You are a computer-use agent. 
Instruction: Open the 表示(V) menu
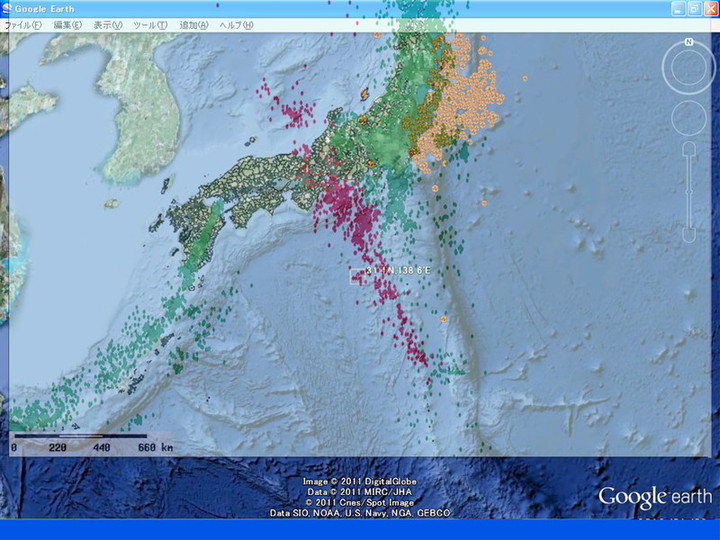(107, 24)
